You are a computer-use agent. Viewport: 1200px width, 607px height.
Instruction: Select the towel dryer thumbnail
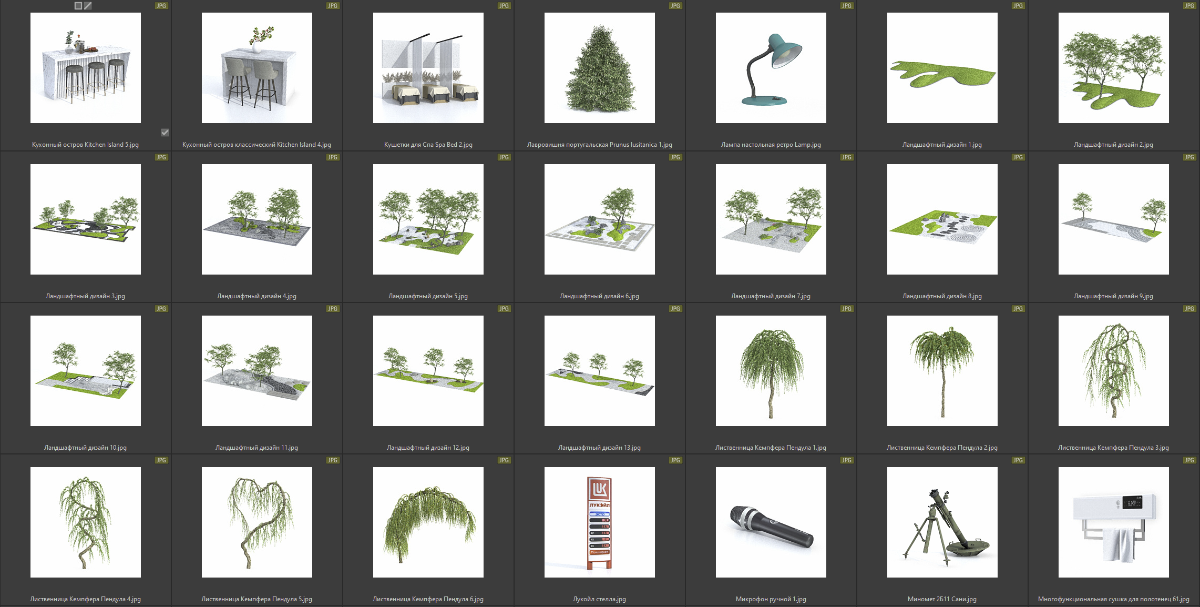[1113, 523]
